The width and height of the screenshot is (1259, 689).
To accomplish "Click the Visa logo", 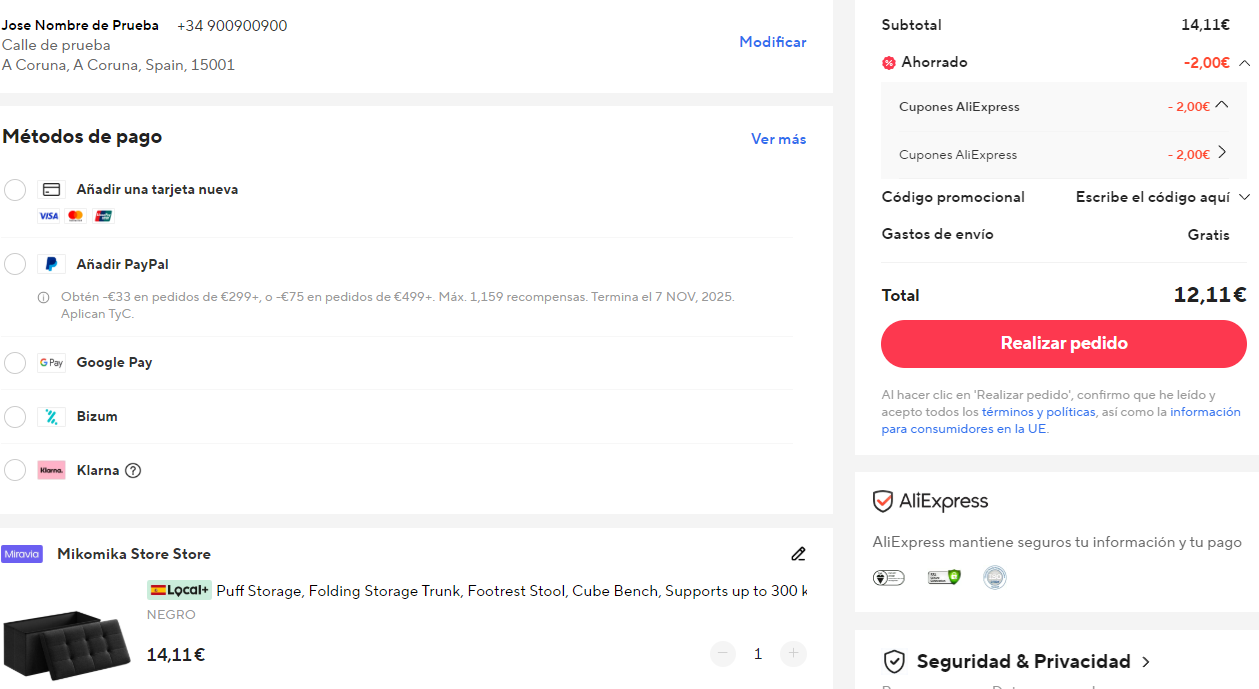I will [x=48, y=216].
